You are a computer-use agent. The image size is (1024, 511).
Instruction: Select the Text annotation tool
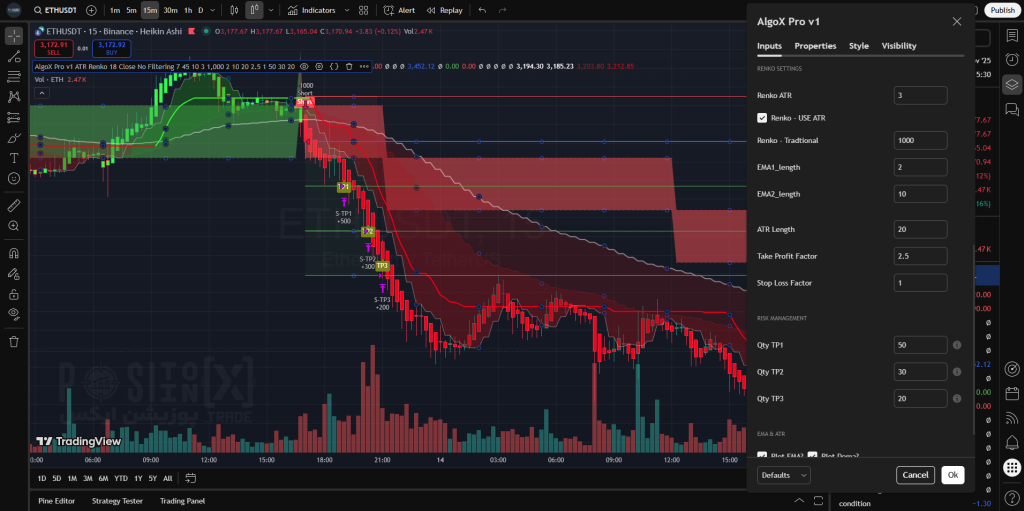click(x=14, y=158)
